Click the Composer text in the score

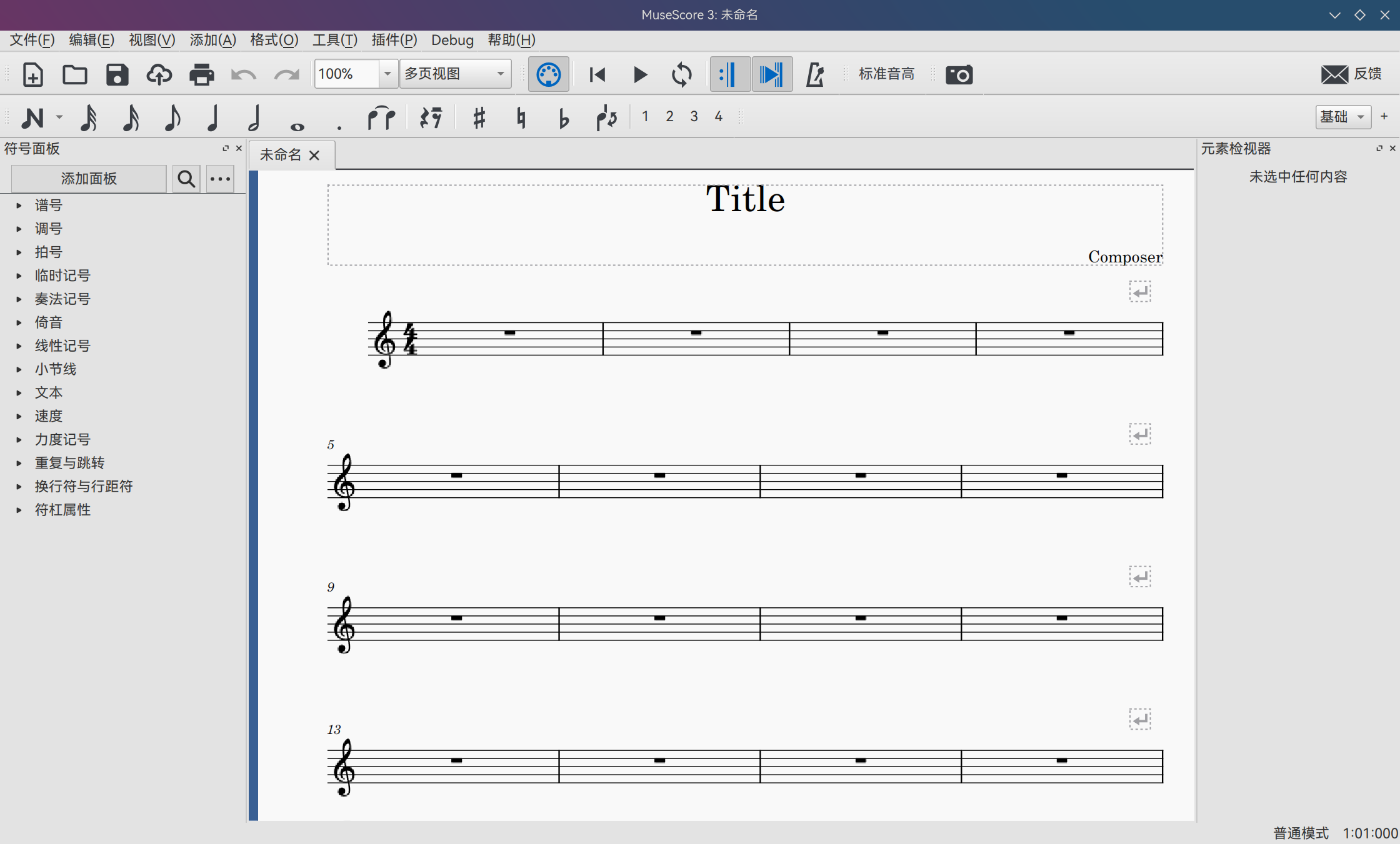pos(1124,257)
